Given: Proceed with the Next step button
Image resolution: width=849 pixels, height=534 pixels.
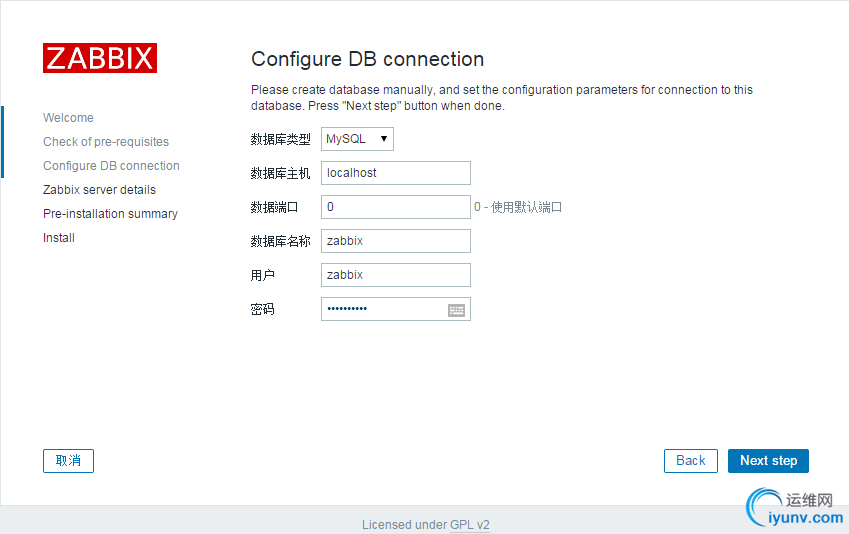Looking at the screenshot, I should pos(768,461).
